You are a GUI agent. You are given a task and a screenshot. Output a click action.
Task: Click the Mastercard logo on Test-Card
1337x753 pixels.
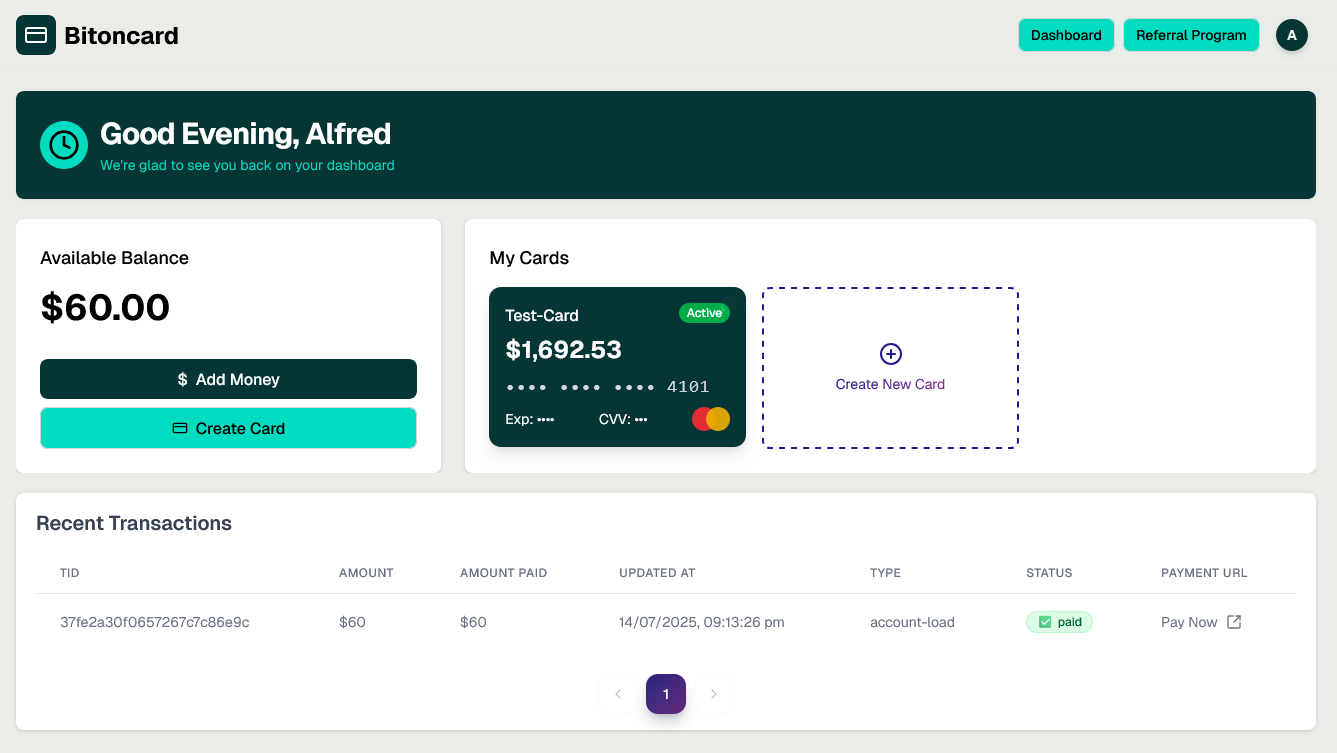(x=711, y=419)
